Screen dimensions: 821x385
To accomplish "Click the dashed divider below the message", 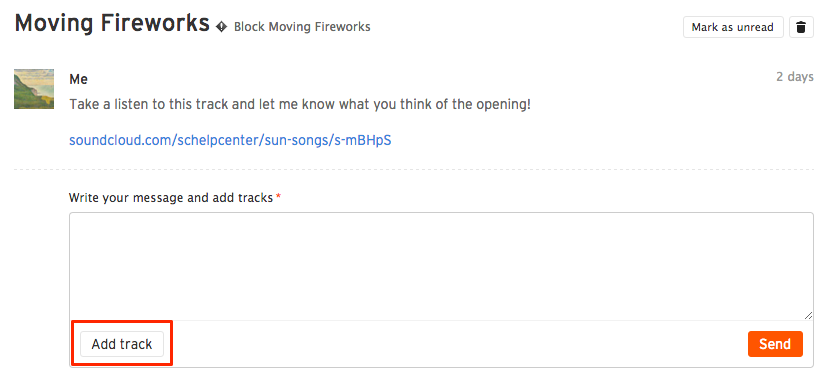I will click(414, 170).
